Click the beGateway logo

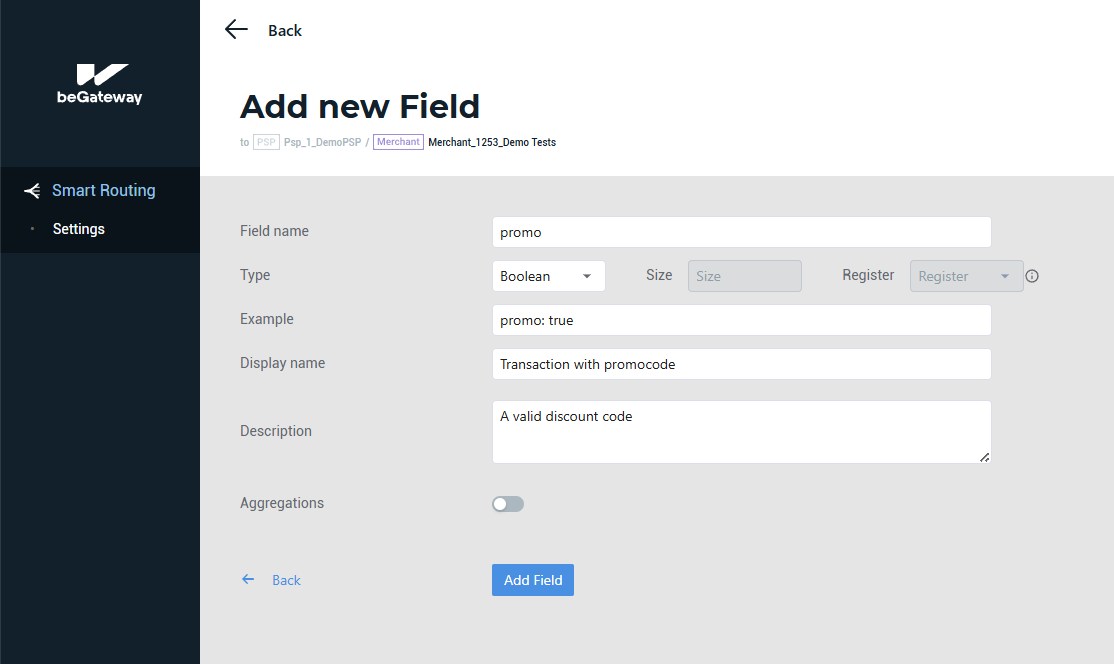pos(100,84)
